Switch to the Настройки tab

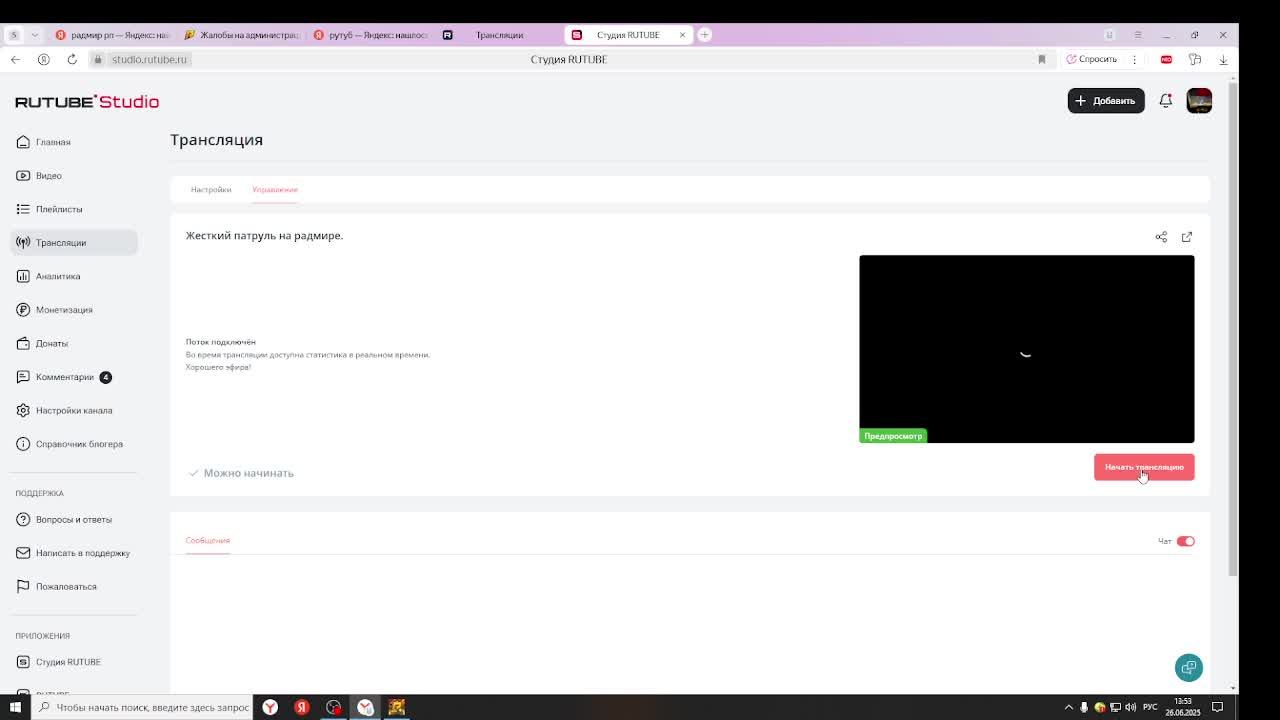coord(211,189)
